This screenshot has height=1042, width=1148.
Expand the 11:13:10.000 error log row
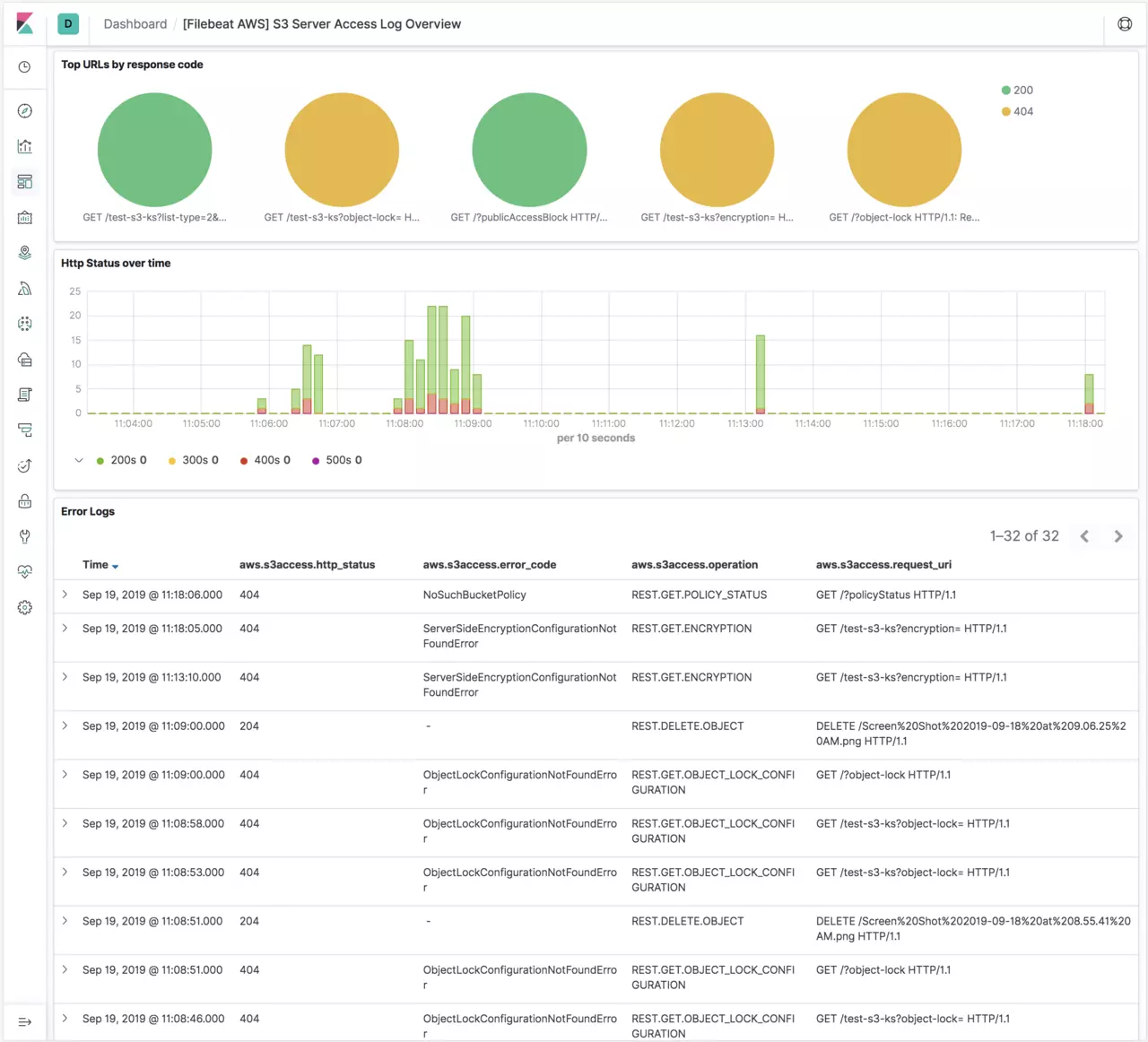coord(65,677)
